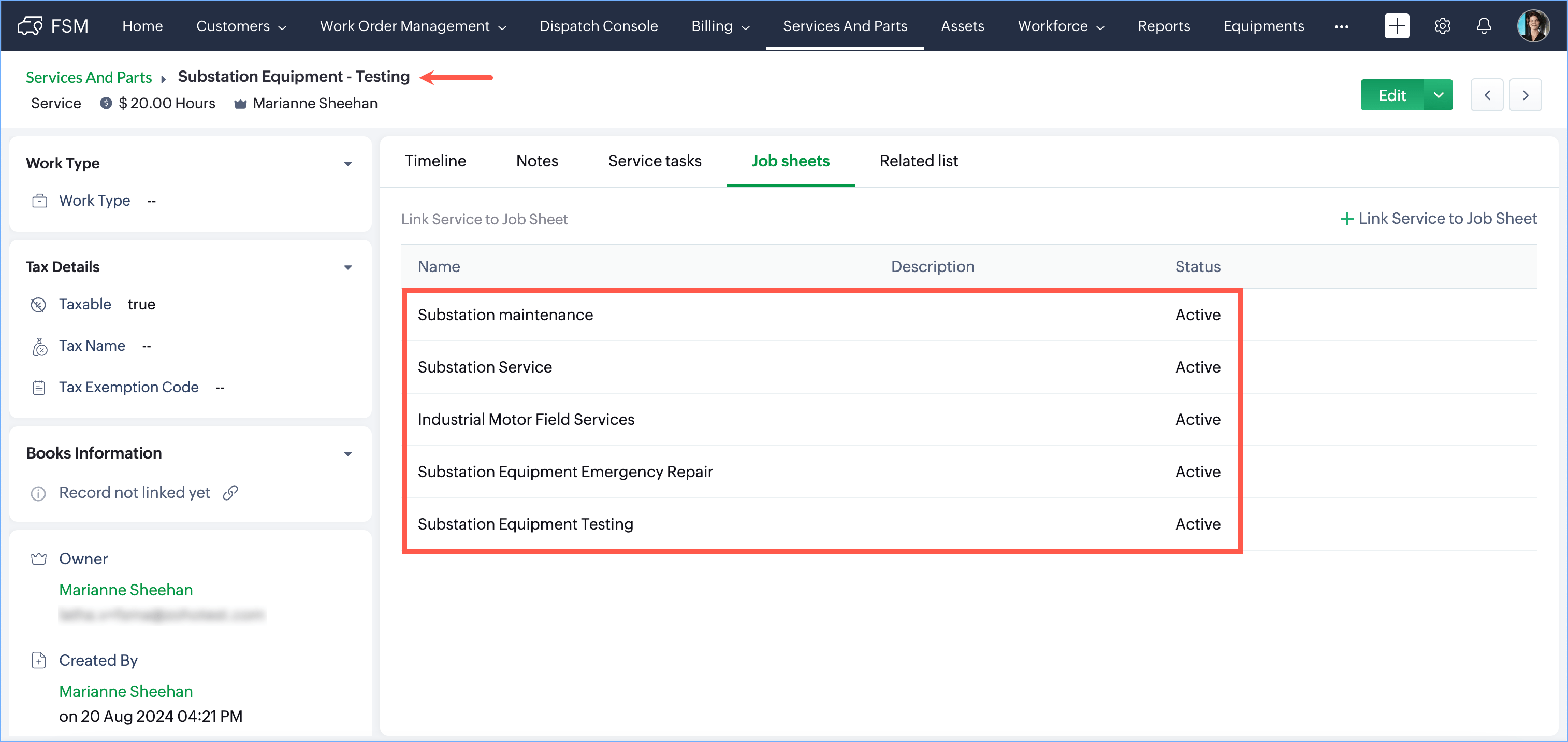Click the green Edit button
Screen dimensions: 1568x742
(x=1391, y=95)
